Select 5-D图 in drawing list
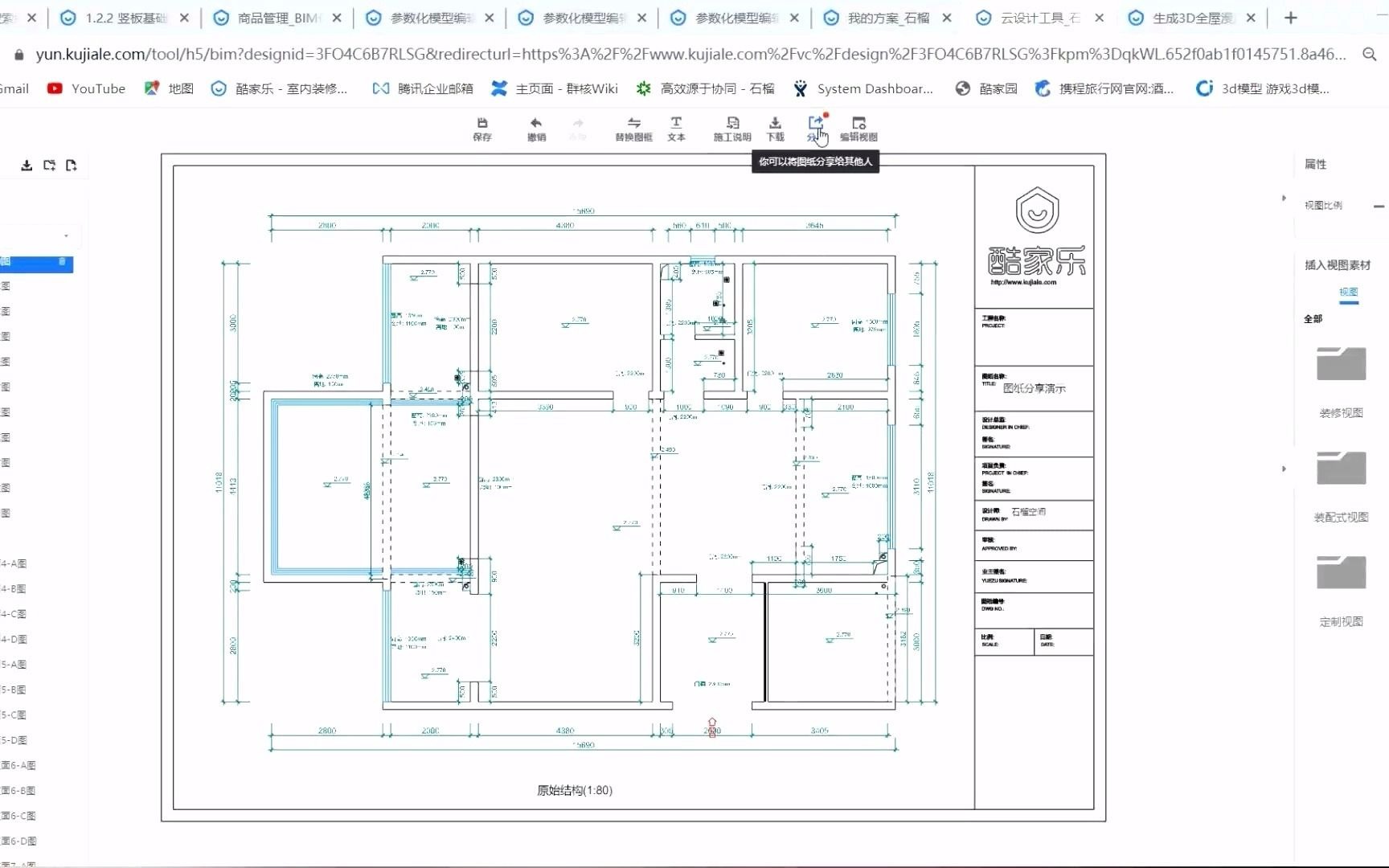The image size is (1389, 868). 14,740
